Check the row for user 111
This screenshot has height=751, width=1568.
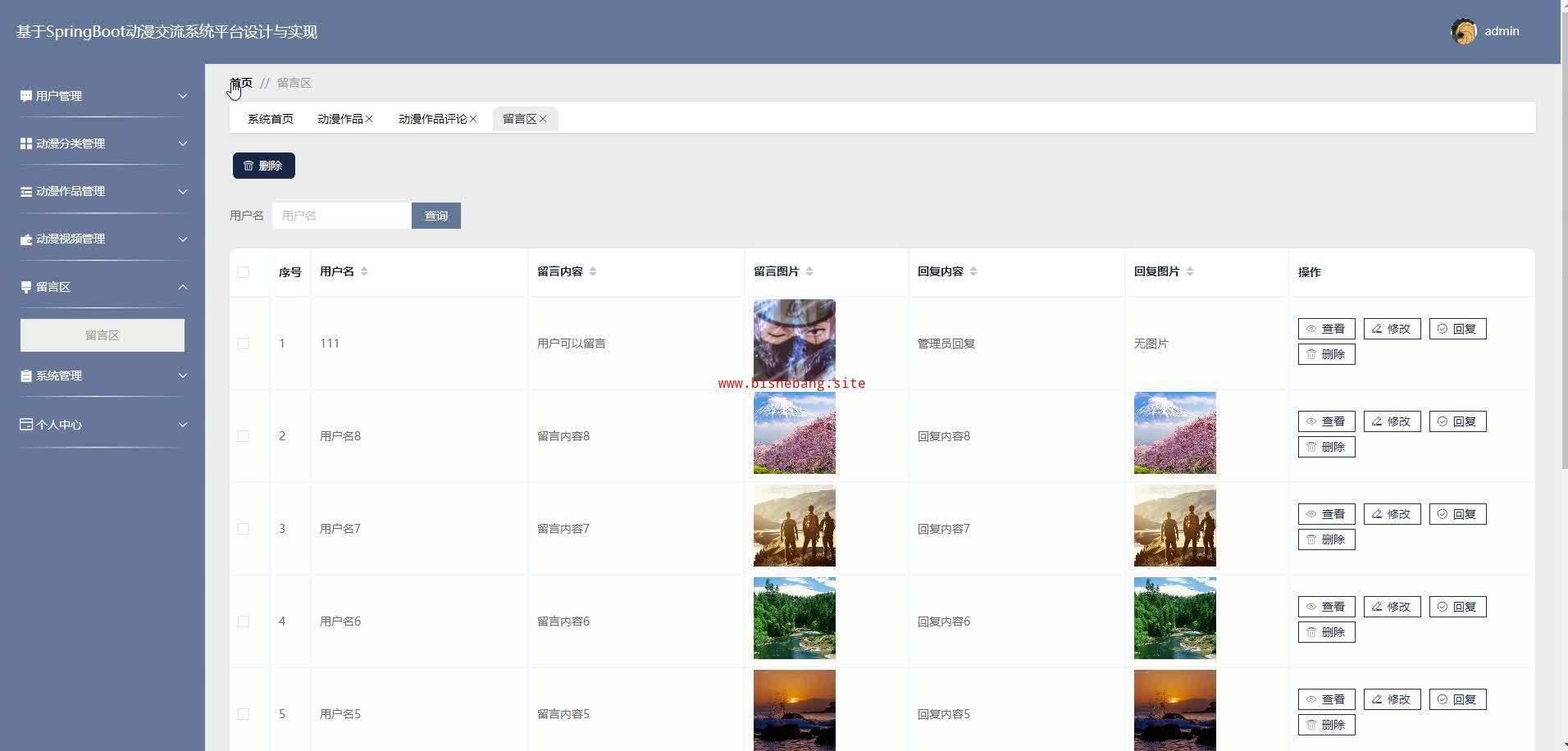244,344
